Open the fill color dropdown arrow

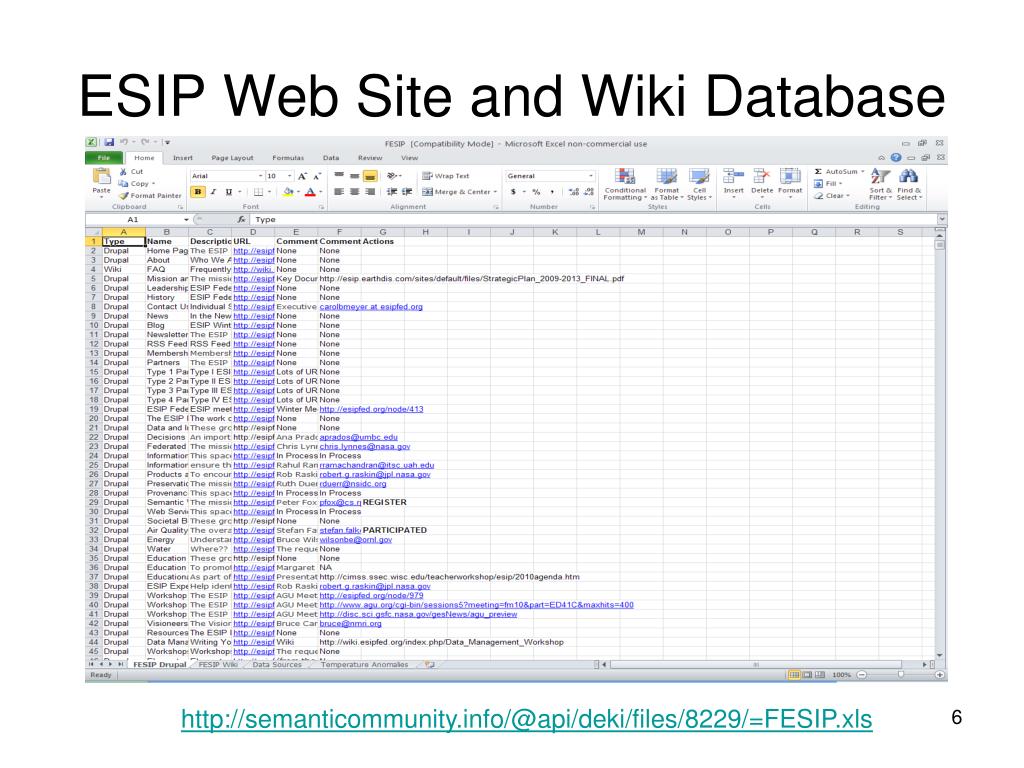[x=298, y=192]
